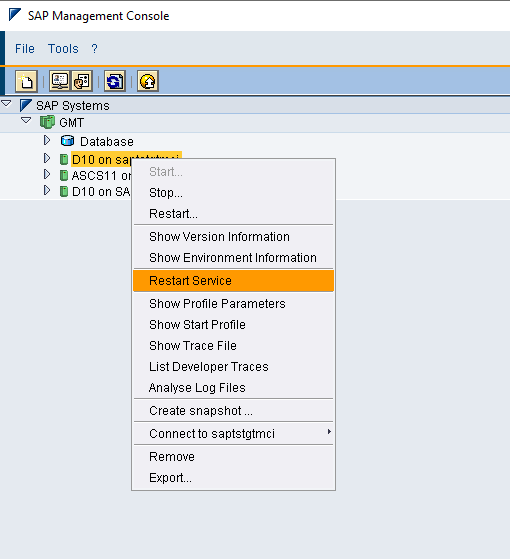Click the SAP Systems blue flag icon
Screen dimensions: 510x559
[26, 106]
